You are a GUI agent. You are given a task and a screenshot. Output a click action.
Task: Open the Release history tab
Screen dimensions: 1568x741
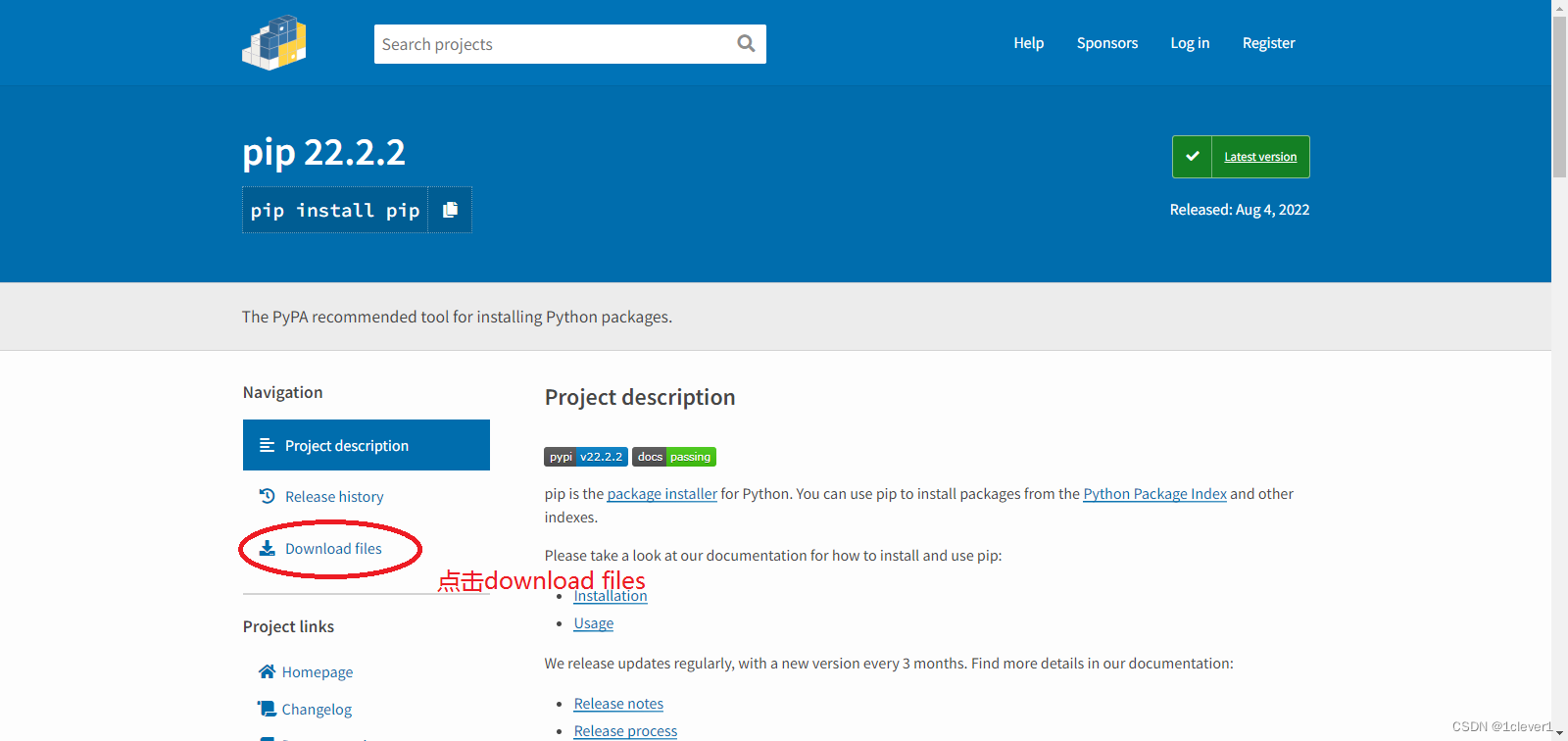(334, 497)
